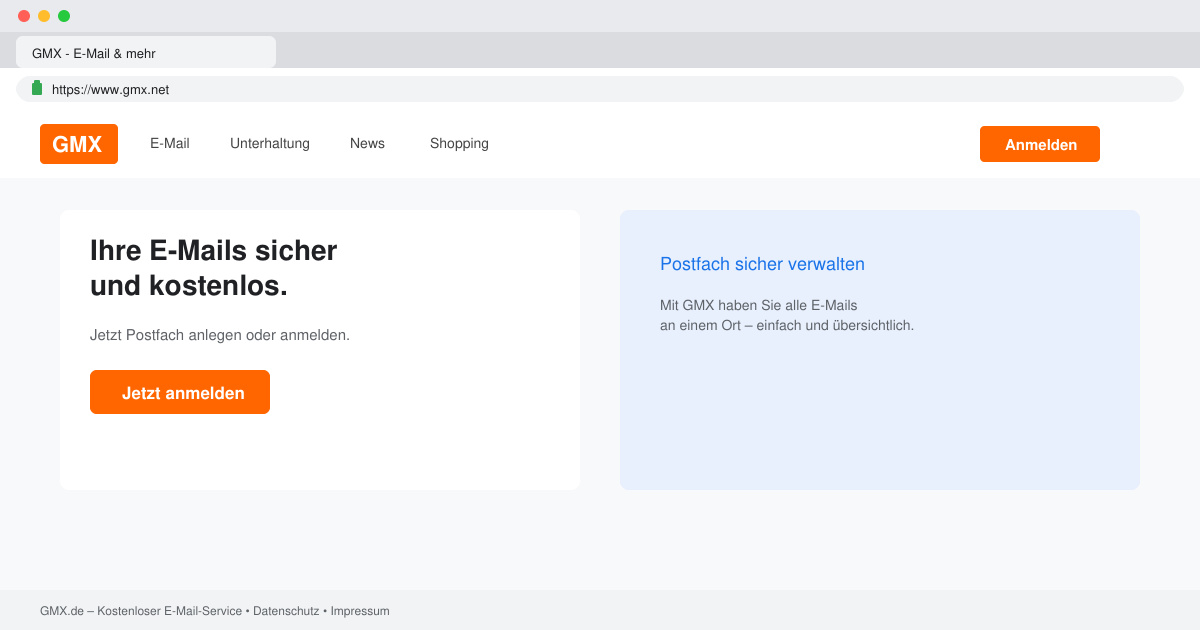Open the Postfach sicher verwalten link
1200x630 pixels.
(762, 264)
